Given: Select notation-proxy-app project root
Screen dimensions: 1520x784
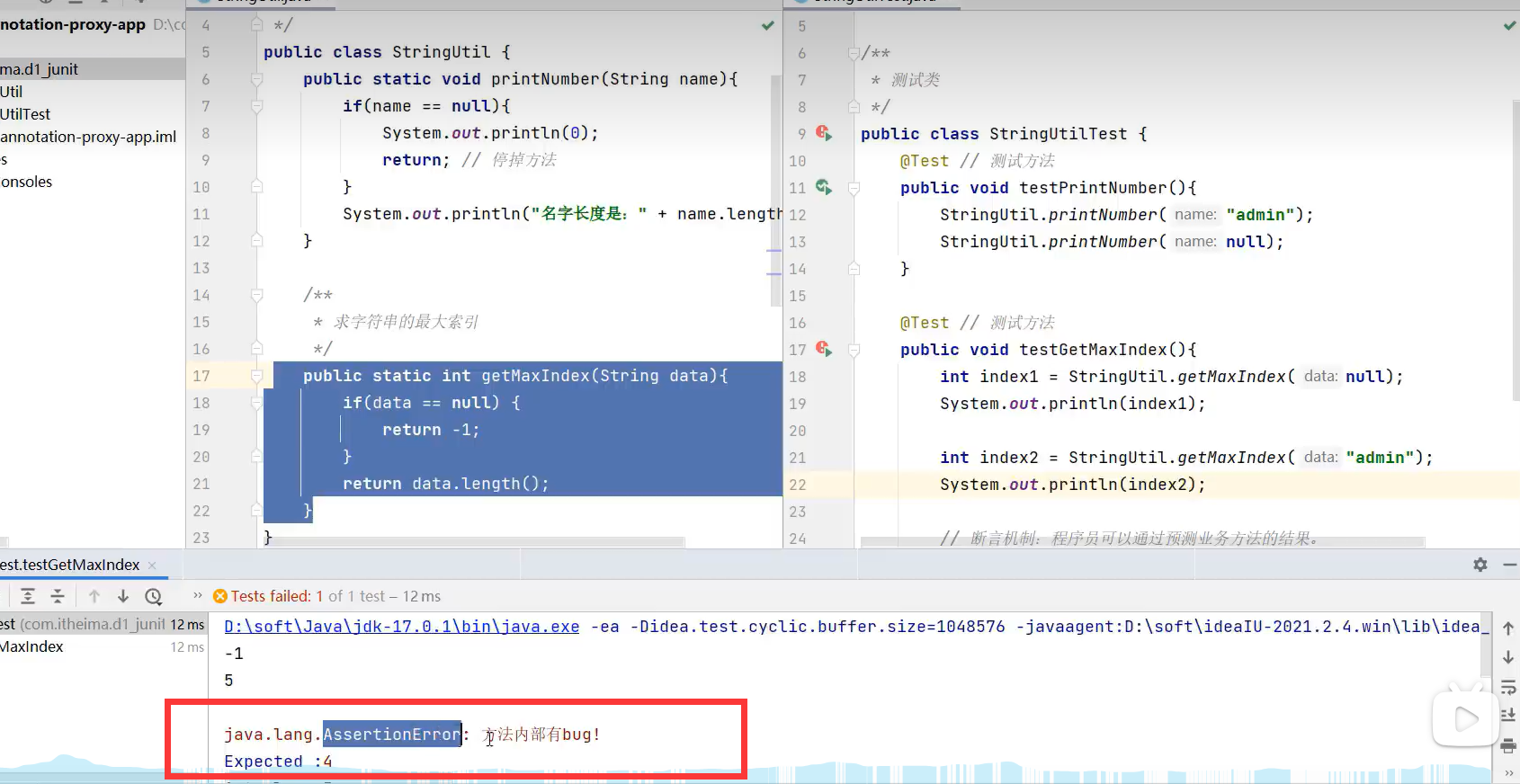Looking at the screenshot, I should [x=73, y=24].
